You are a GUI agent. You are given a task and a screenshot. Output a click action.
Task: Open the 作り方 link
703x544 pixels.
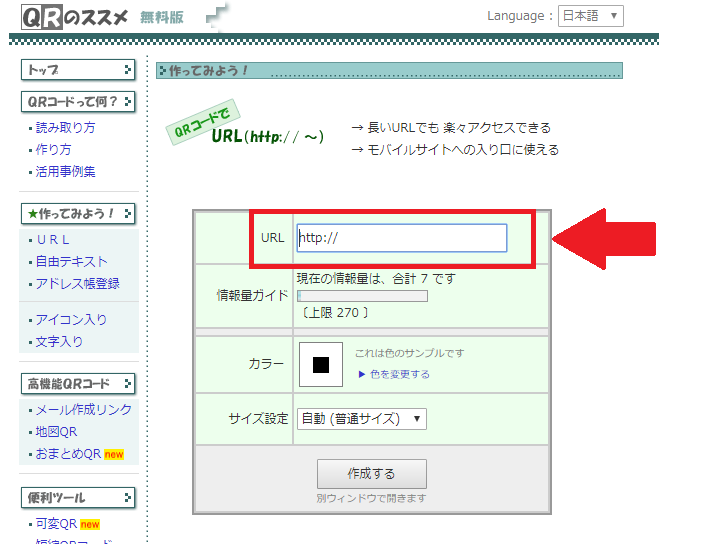click(x=54, y=150)
